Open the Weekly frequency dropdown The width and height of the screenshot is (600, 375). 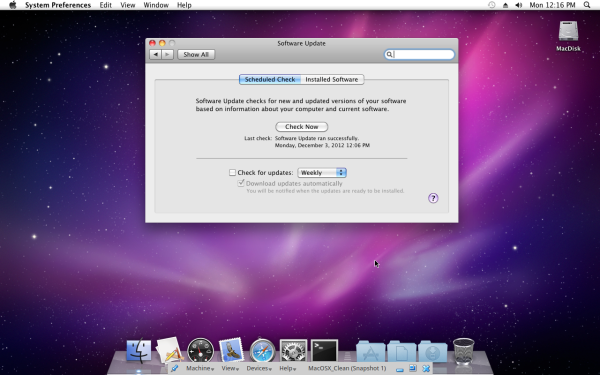coord(322,173)
